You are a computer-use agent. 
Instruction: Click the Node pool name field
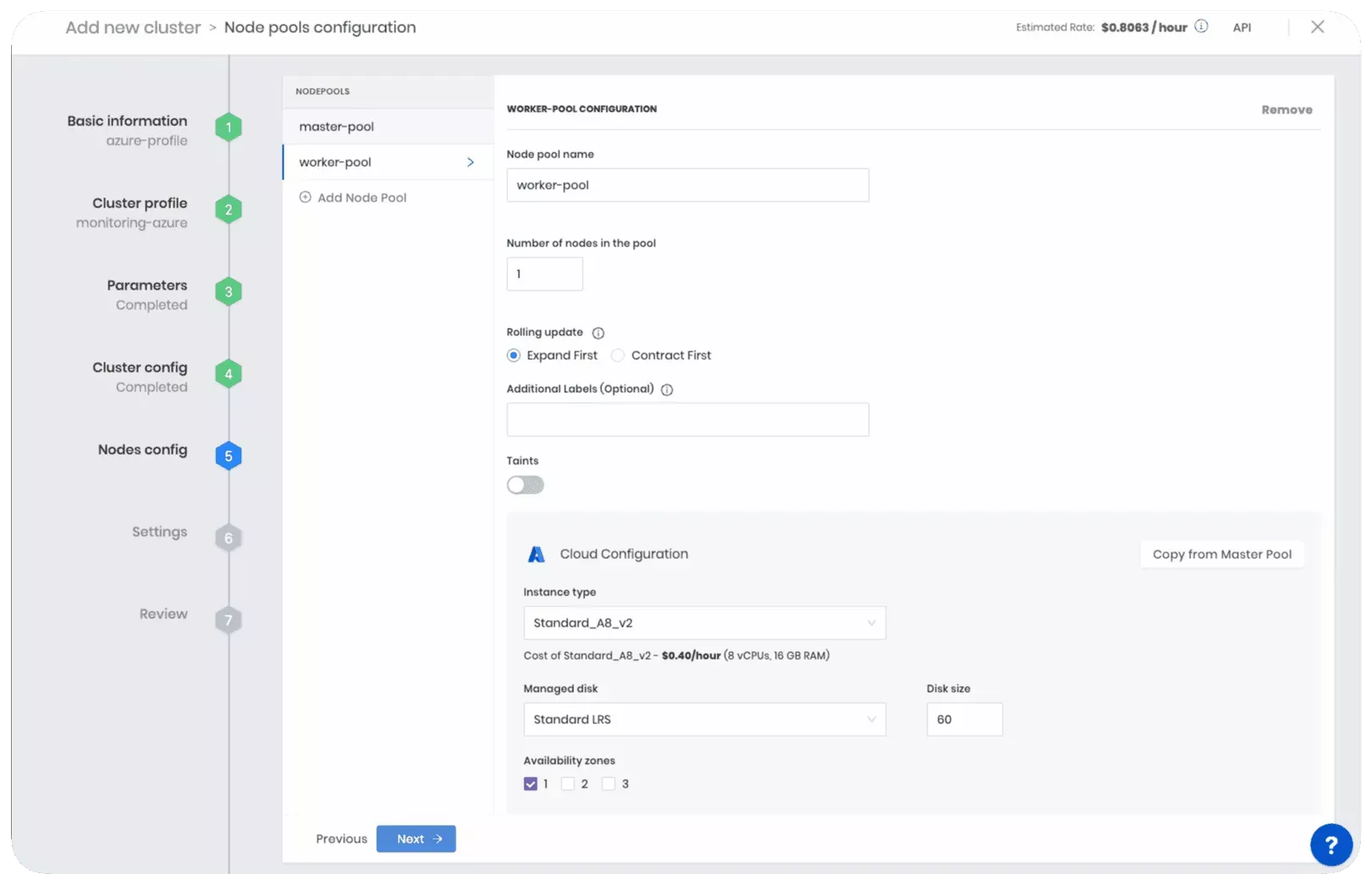click(688, 185)
